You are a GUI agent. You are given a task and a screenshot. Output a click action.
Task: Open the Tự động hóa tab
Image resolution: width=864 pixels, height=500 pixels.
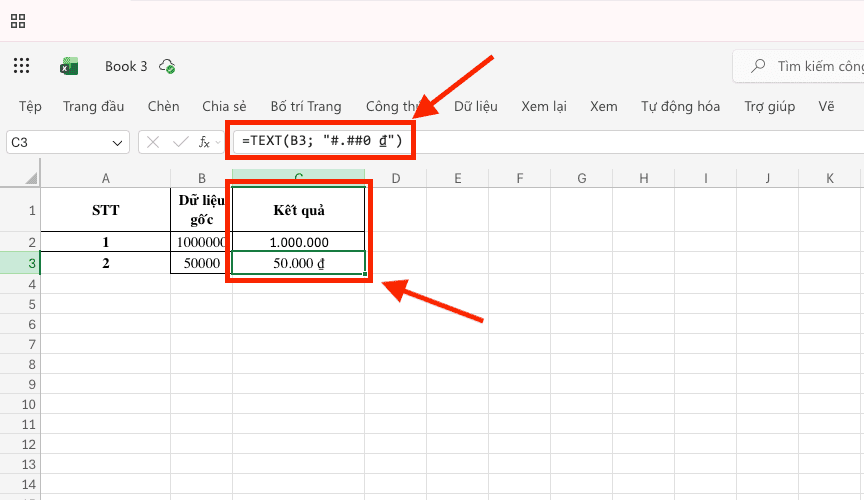680,106
